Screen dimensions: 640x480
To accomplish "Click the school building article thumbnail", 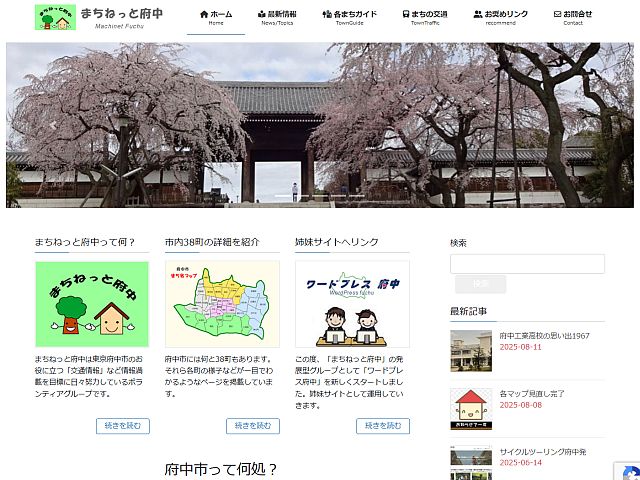I will click(471, 350).
